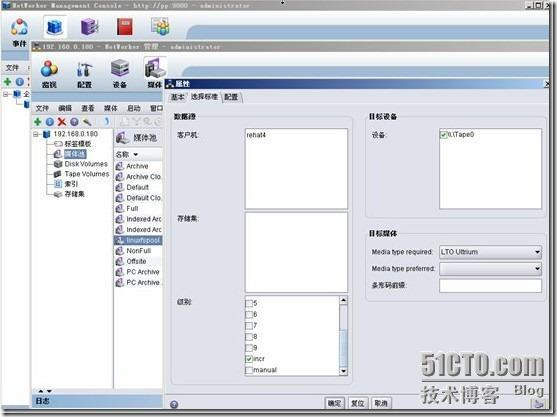Click the red X delete icon
The height and width of the screenshot is (417, 557).
click(x=62, y=122)
